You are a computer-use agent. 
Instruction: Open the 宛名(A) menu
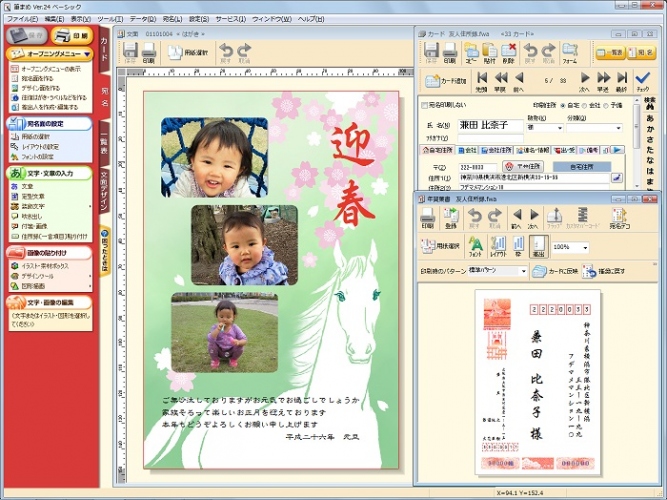pos(172,19)
